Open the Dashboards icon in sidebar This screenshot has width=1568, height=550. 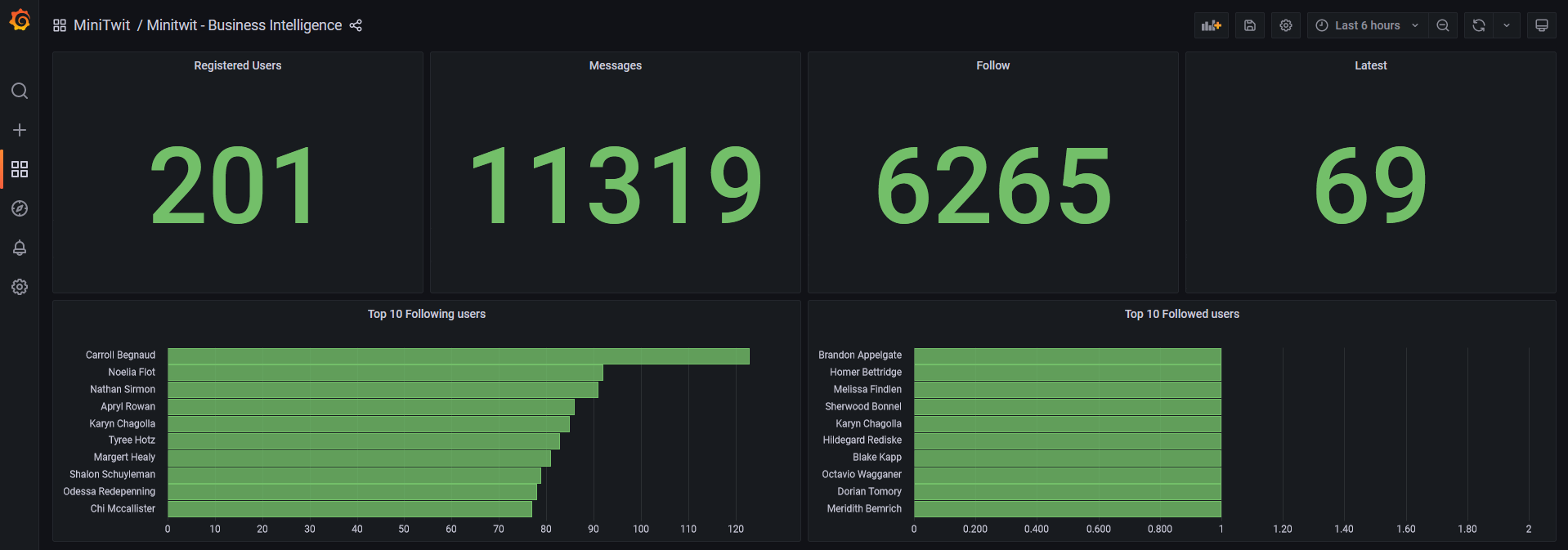tap(20, 169)
